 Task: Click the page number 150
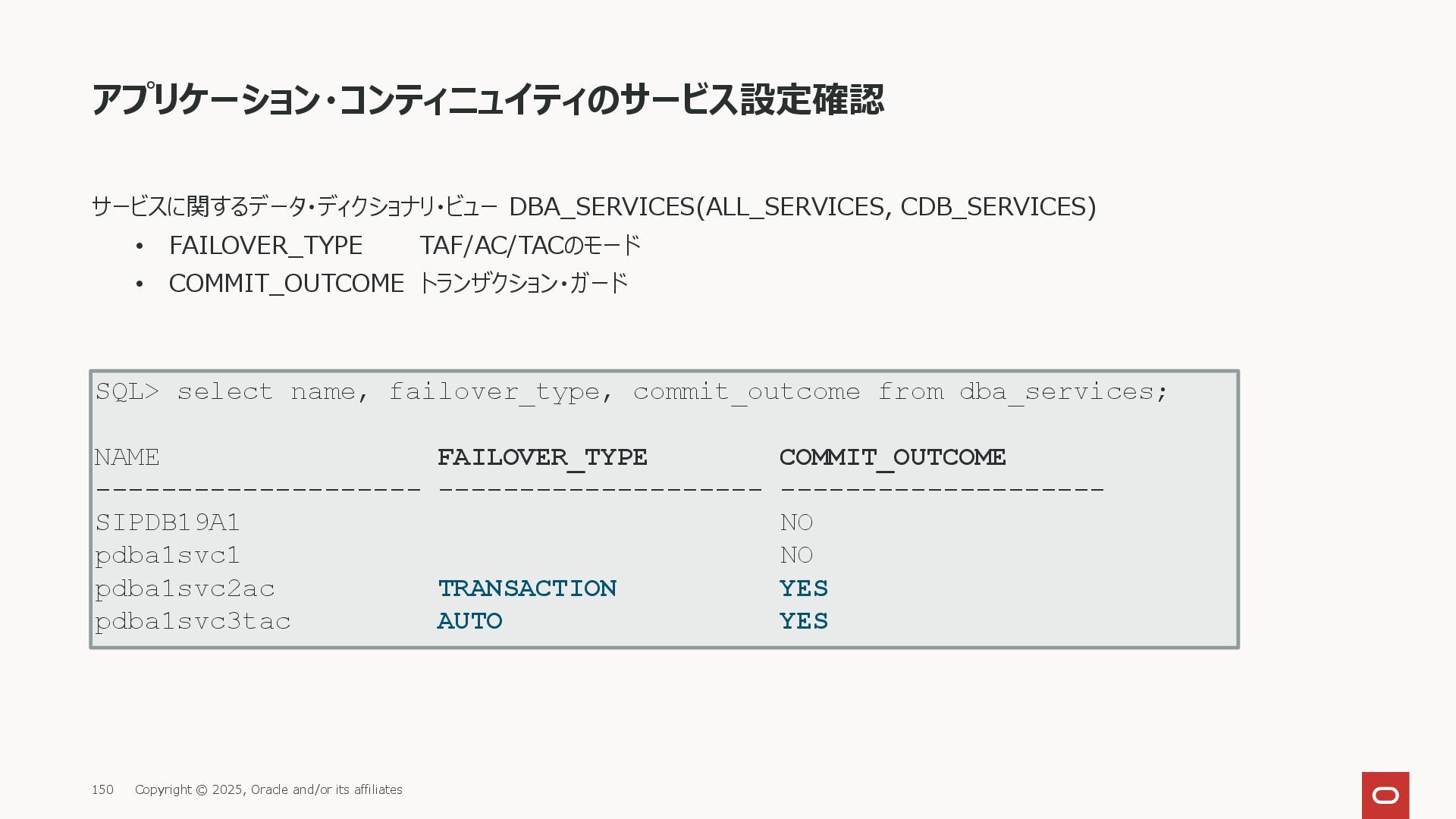tap(102, 789)
